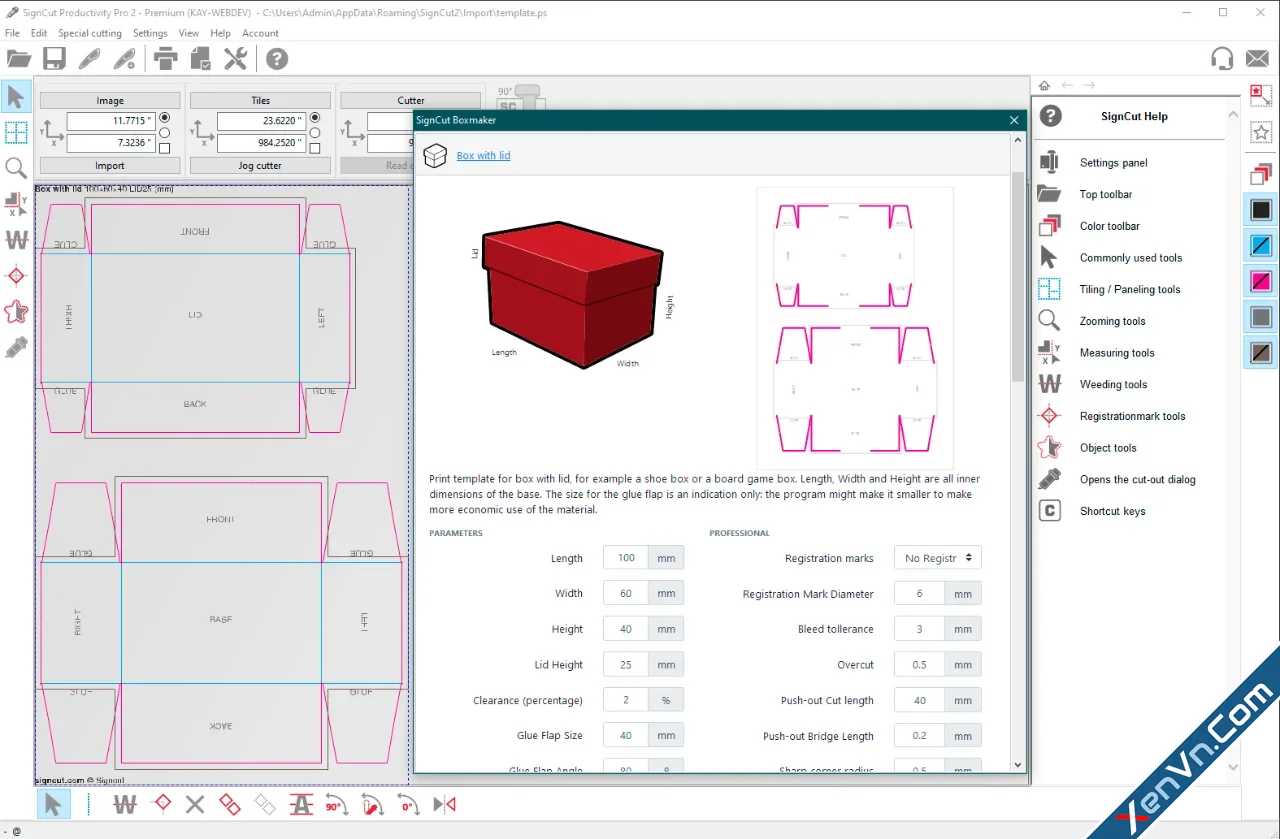Open the Registration marks dropdown
The height and width of the screenshot is (839, 1280).
pos(937,558)
